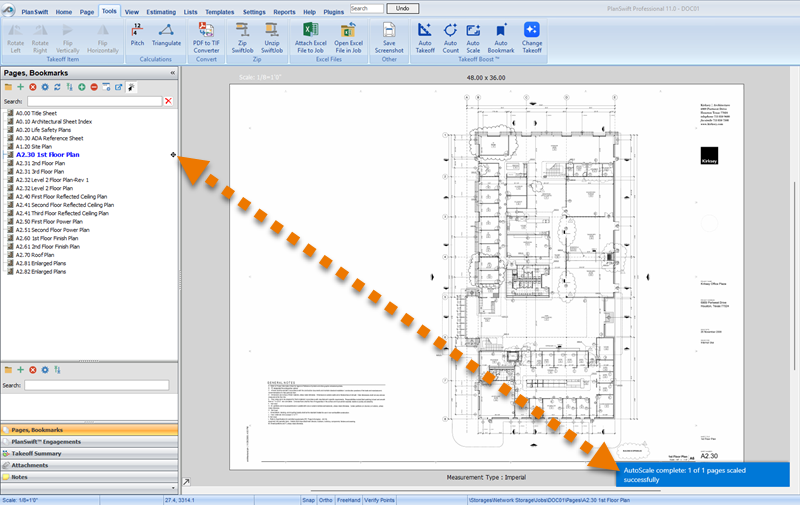The width and height of the screenshot is (800, 505).
Task: Click Change Takeoff
Action: point(532,39)
